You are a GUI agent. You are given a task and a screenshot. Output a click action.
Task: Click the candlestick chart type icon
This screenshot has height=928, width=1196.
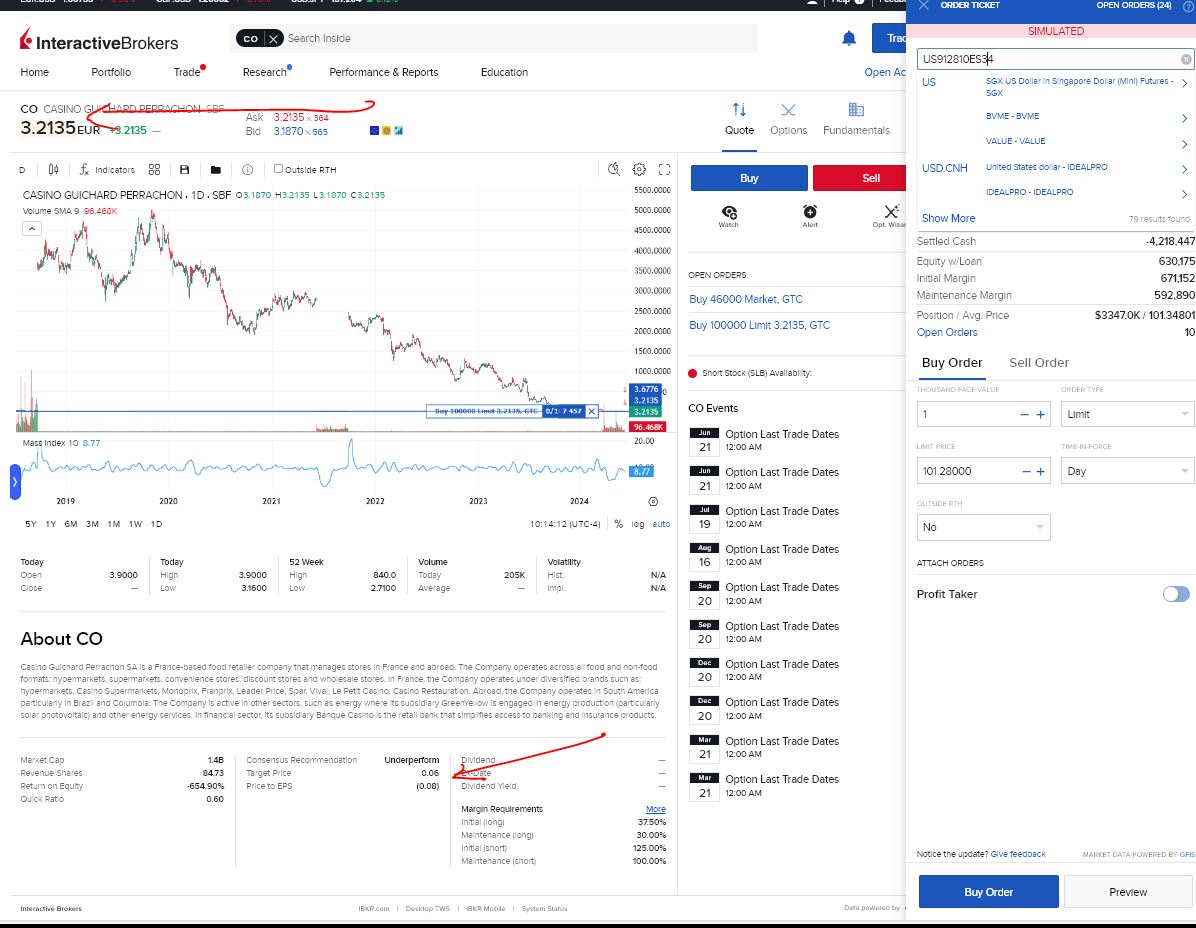coord(53,169)
